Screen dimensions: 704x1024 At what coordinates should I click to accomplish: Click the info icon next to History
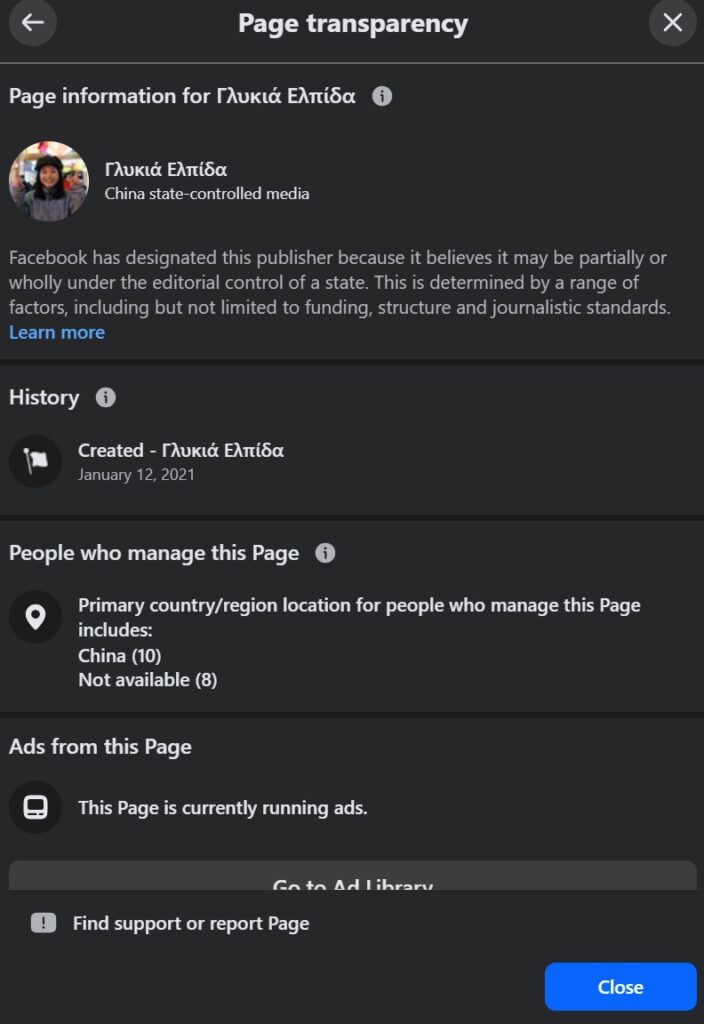[106, 398]
